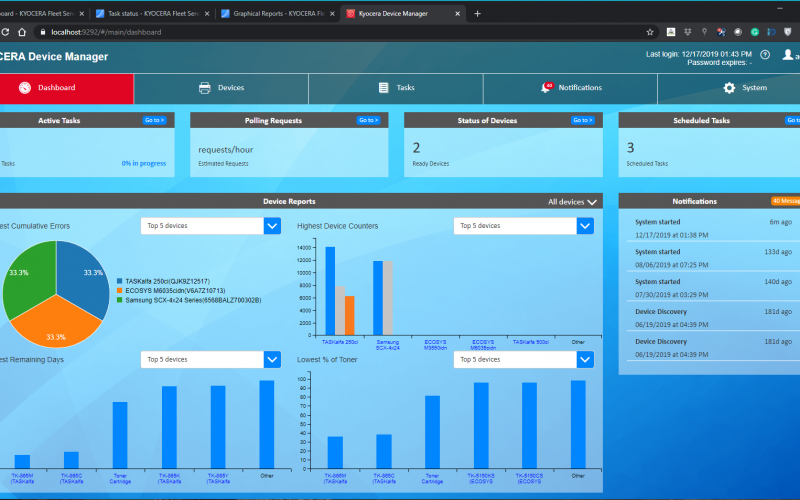Click Go to in Active Tasks
The image size is (800, 500).
[x=154, y=120]
